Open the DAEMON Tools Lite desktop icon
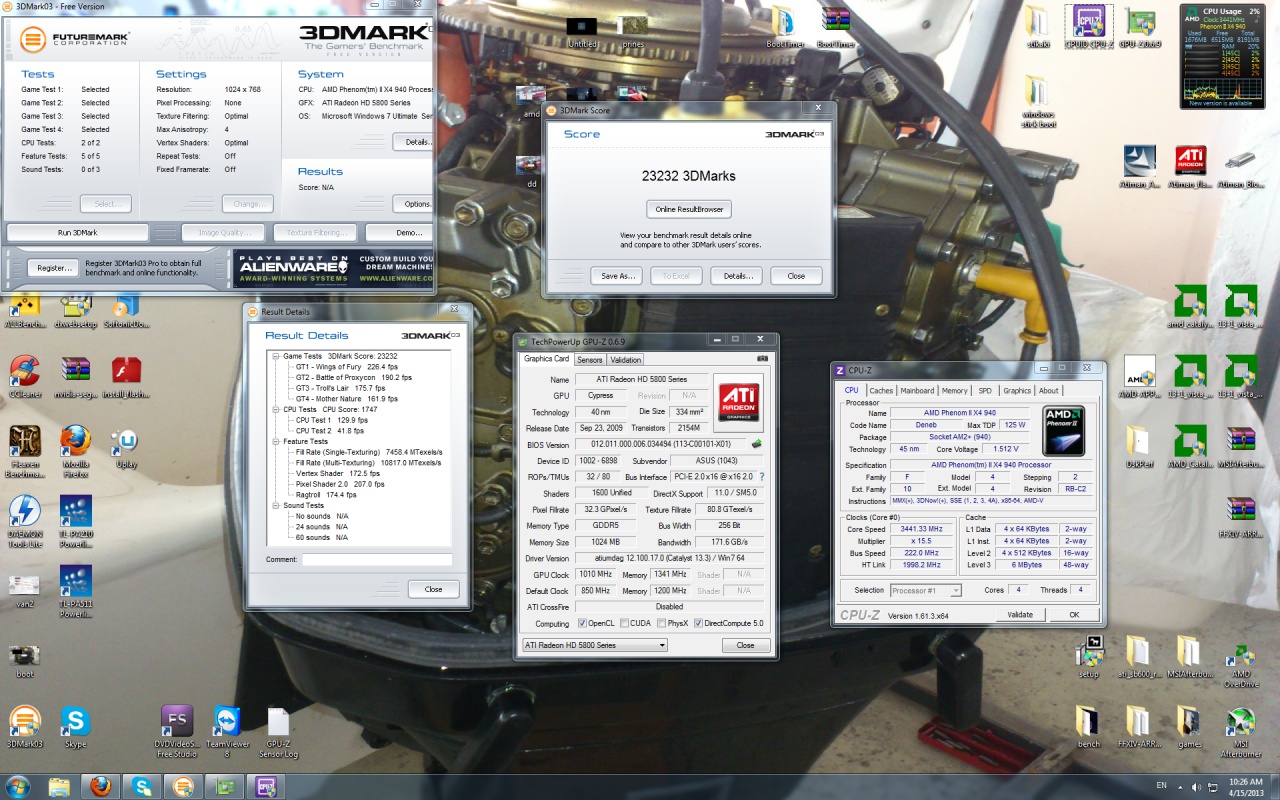1280x800 pixels. click(x=25, y=520)
